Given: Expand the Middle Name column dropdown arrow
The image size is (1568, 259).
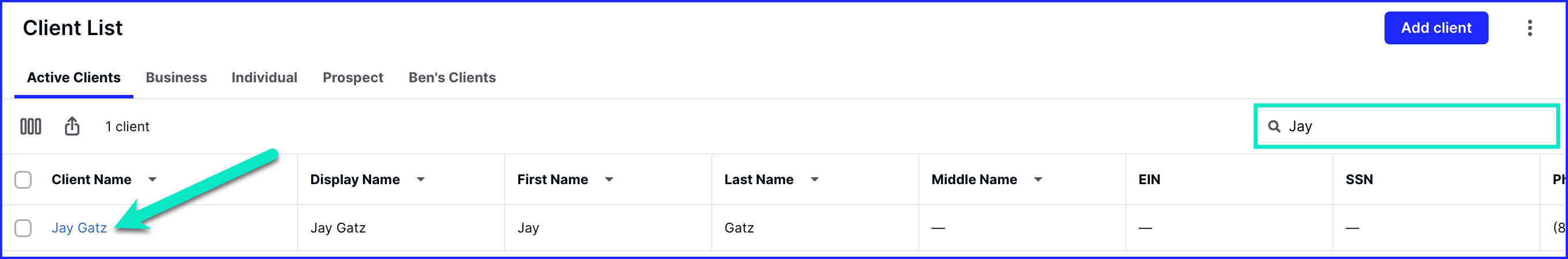Looking at the screenshot, I should (1038, 180).
